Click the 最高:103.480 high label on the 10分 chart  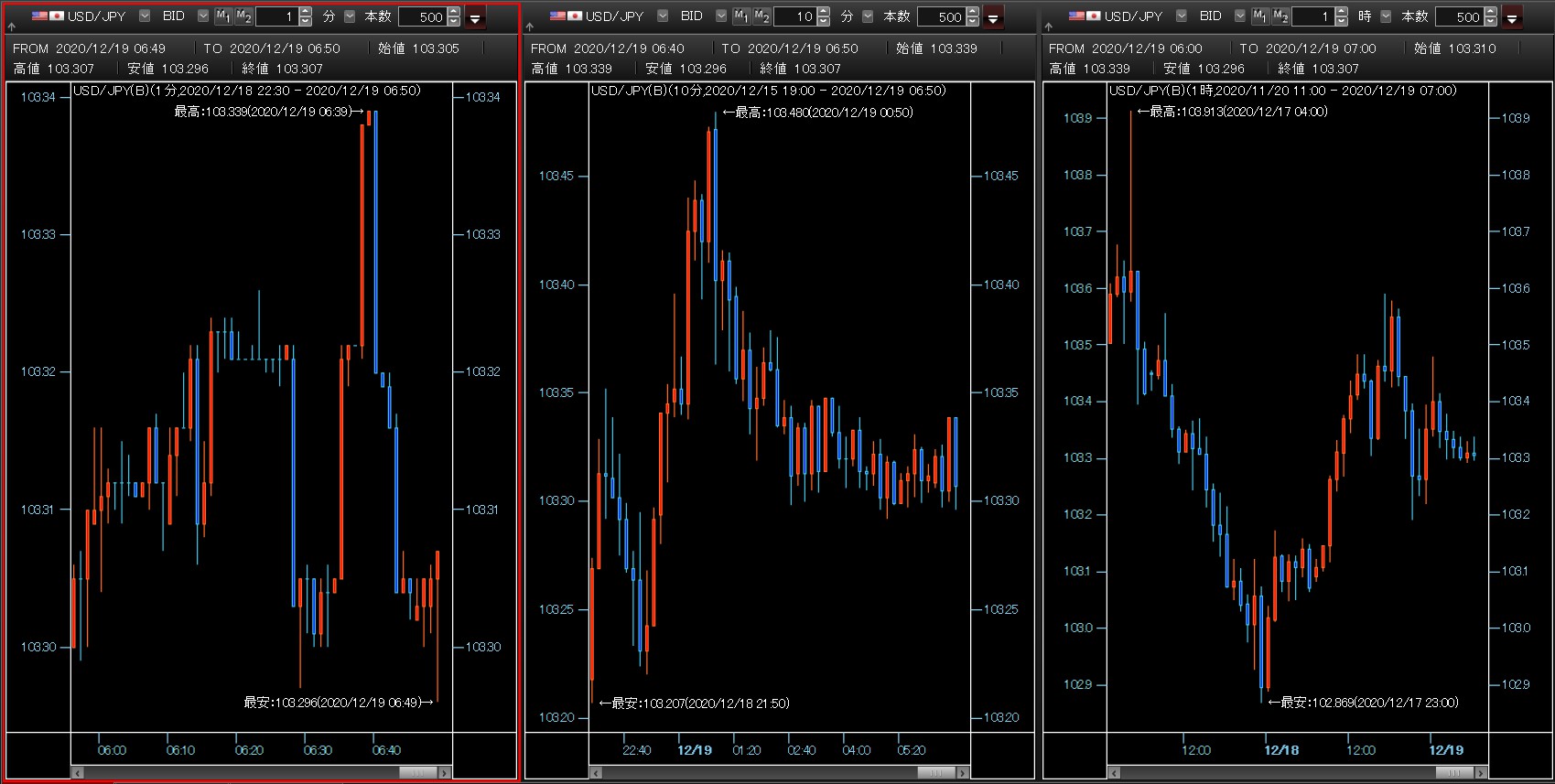(817, 113)
